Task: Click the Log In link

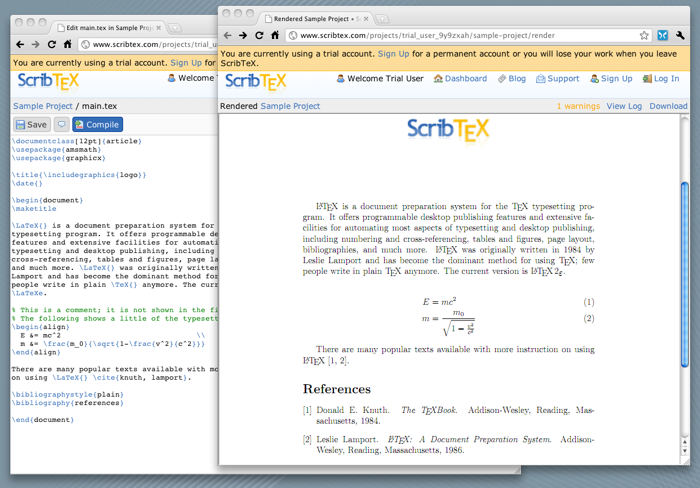Action: tap(661, 79)
